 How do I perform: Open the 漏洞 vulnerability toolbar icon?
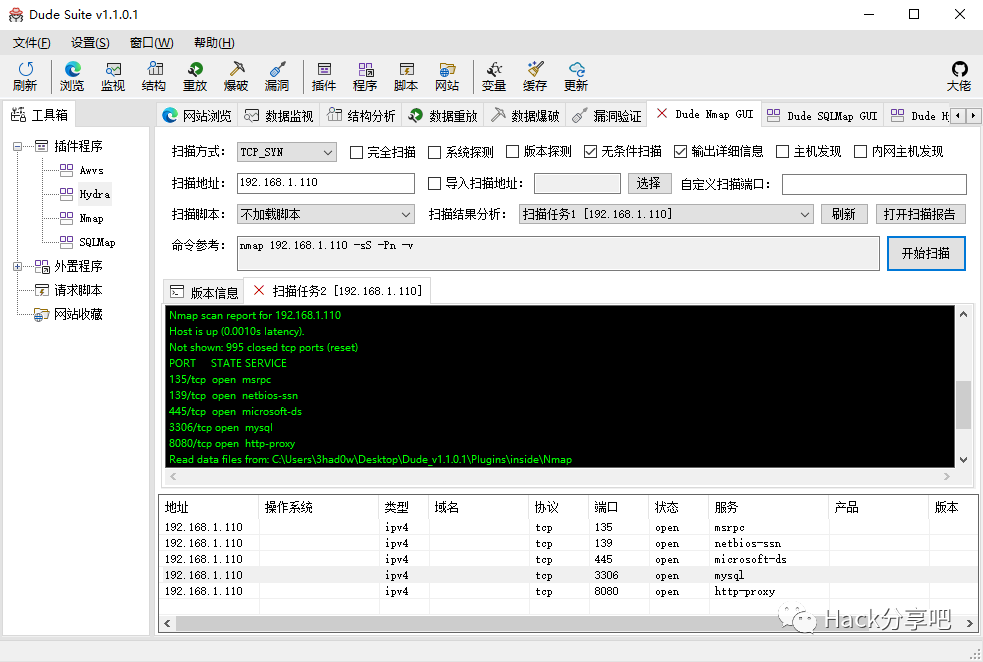[x=276, y=76]
